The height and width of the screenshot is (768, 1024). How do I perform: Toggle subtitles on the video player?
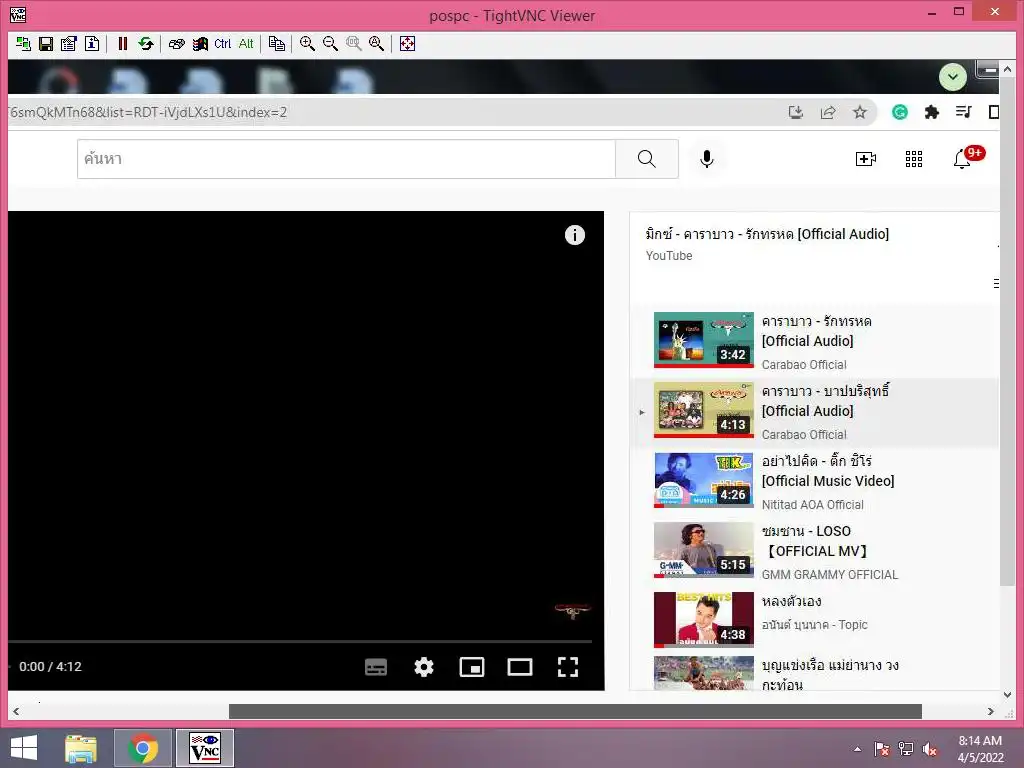click(x=376, y=667)
